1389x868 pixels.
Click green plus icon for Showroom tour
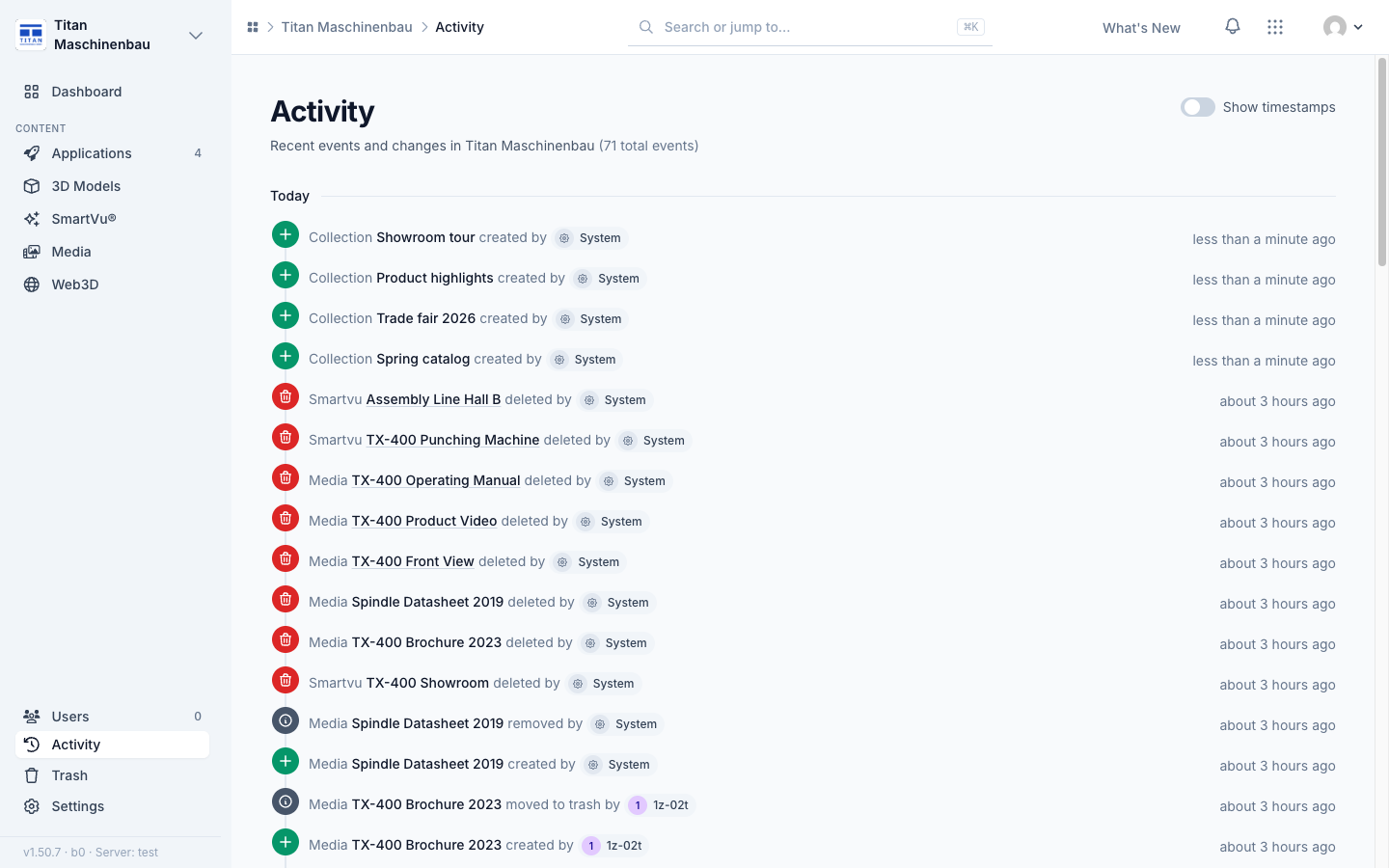286,234
